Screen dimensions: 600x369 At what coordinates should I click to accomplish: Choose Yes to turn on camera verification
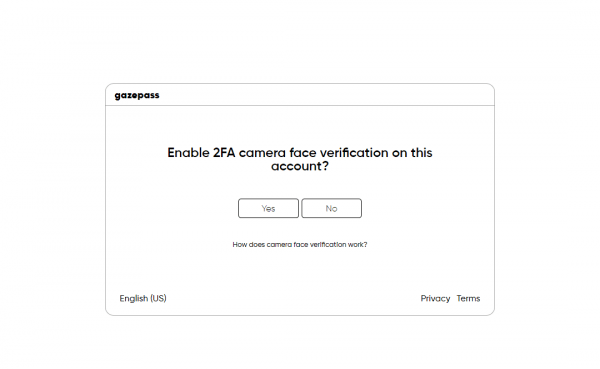point(268,208)
